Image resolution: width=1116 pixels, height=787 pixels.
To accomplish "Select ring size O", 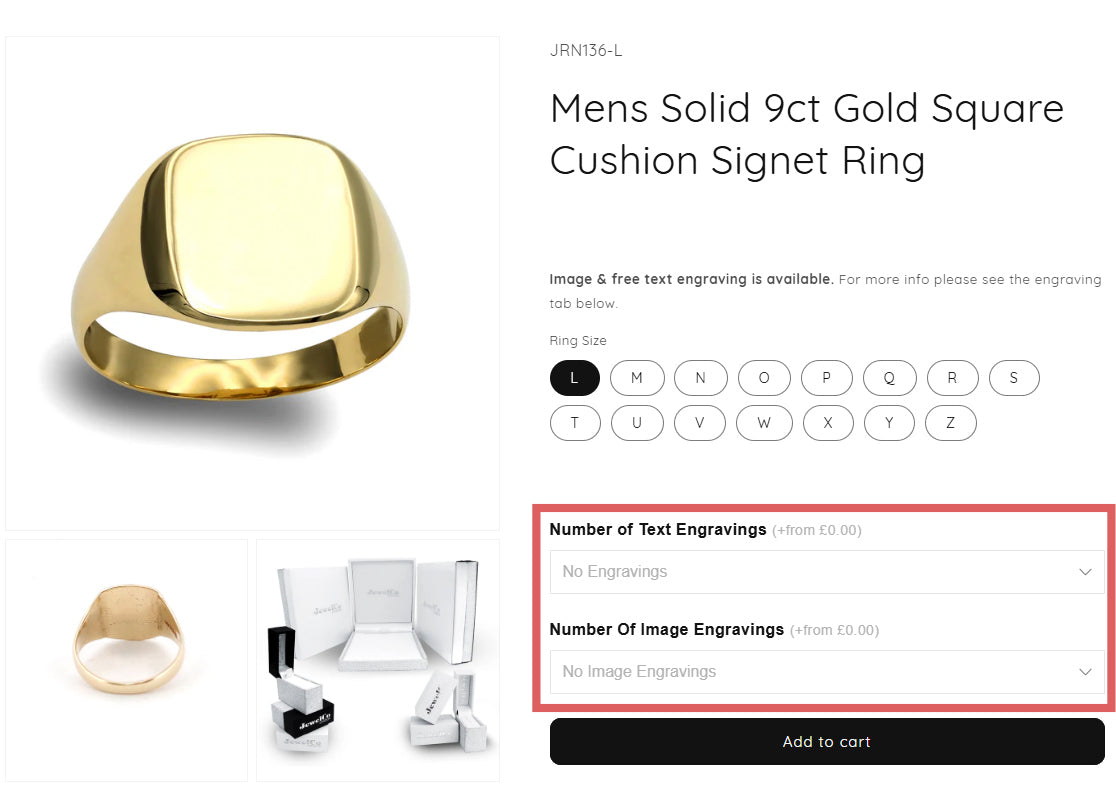I will pyautogui.click(x=764, y=378).
